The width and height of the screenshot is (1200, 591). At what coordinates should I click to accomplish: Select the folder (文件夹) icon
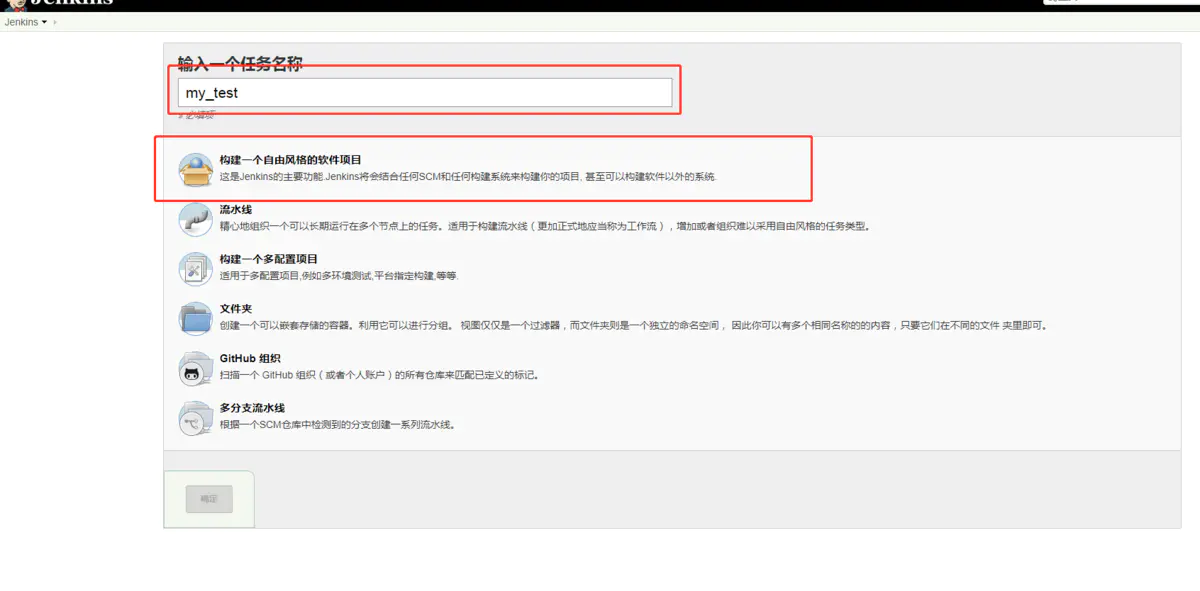195,318
